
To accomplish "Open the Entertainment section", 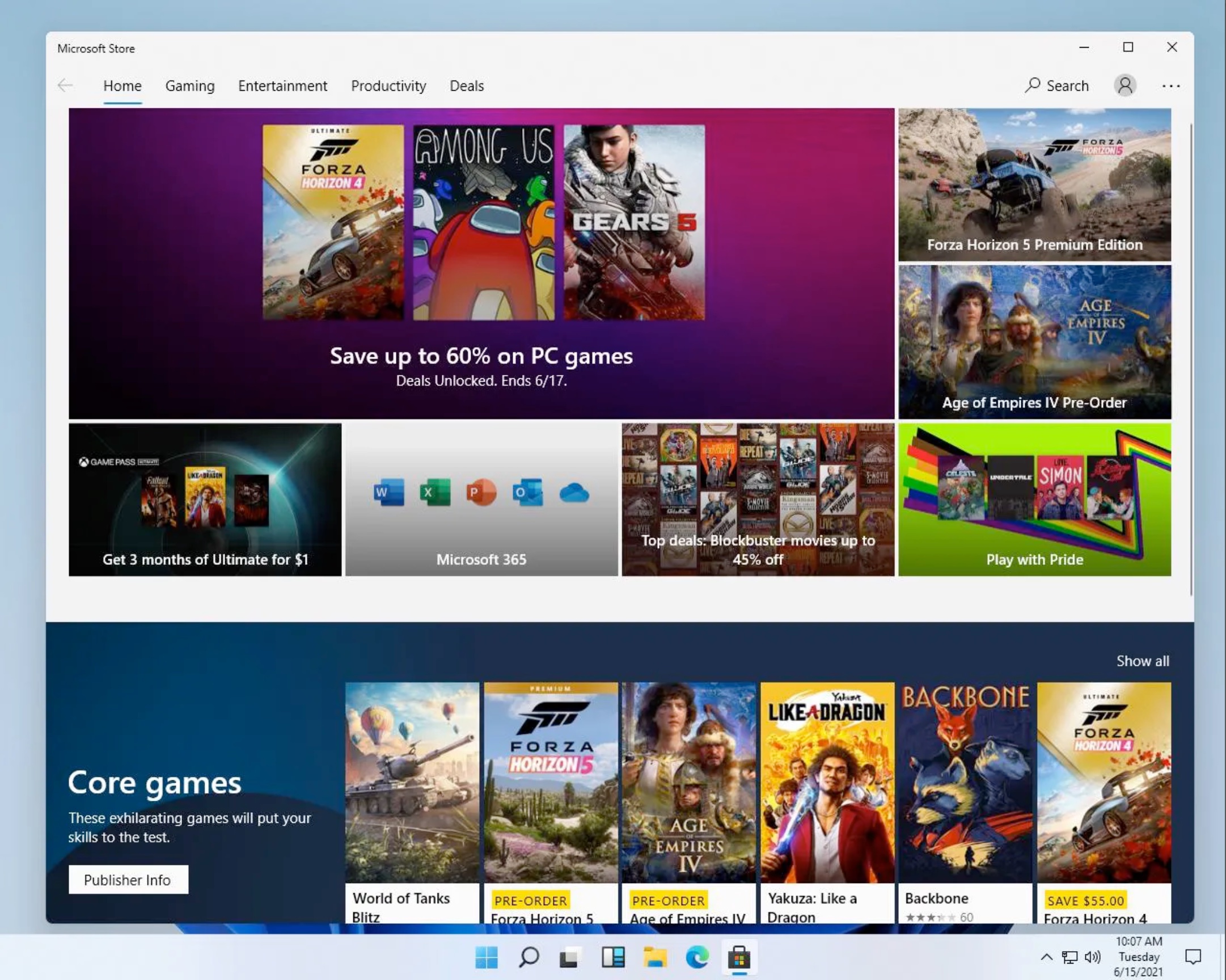I will 282,85.
